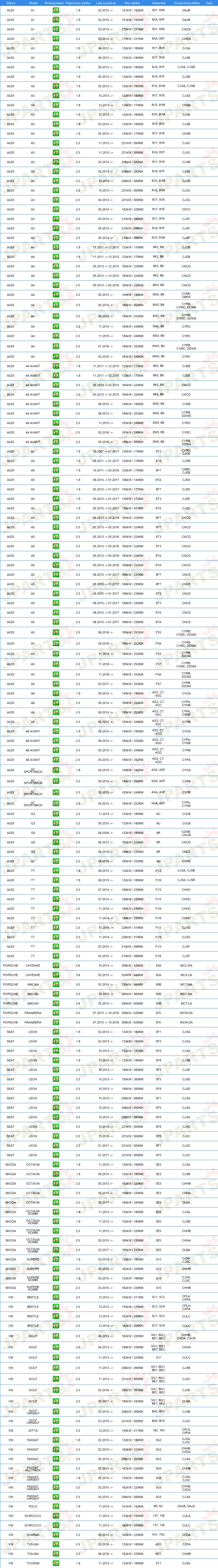218x1568 pixels.
Task: Select the POLO model cell
Action: [33, 1506]
